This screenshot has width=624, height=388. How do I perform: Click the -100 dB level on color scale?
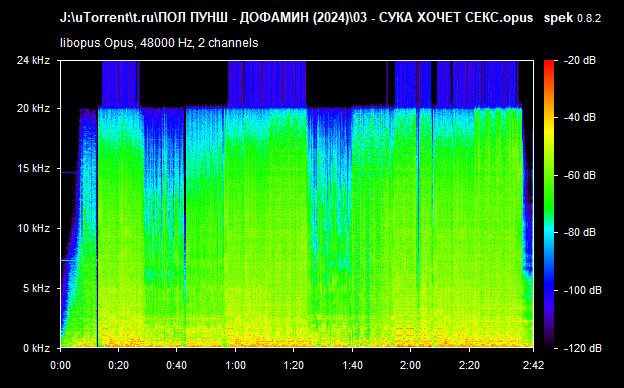point(582,291)
